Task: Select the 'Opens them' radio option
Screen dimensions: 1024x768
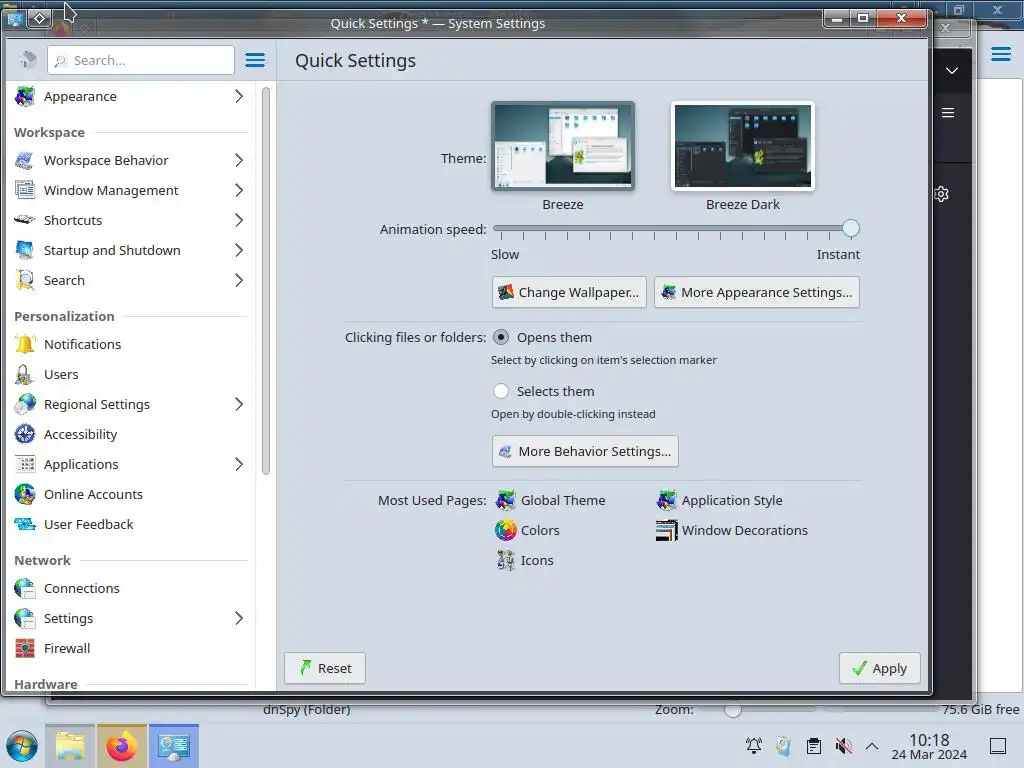Action: click(x=501, y=337)
